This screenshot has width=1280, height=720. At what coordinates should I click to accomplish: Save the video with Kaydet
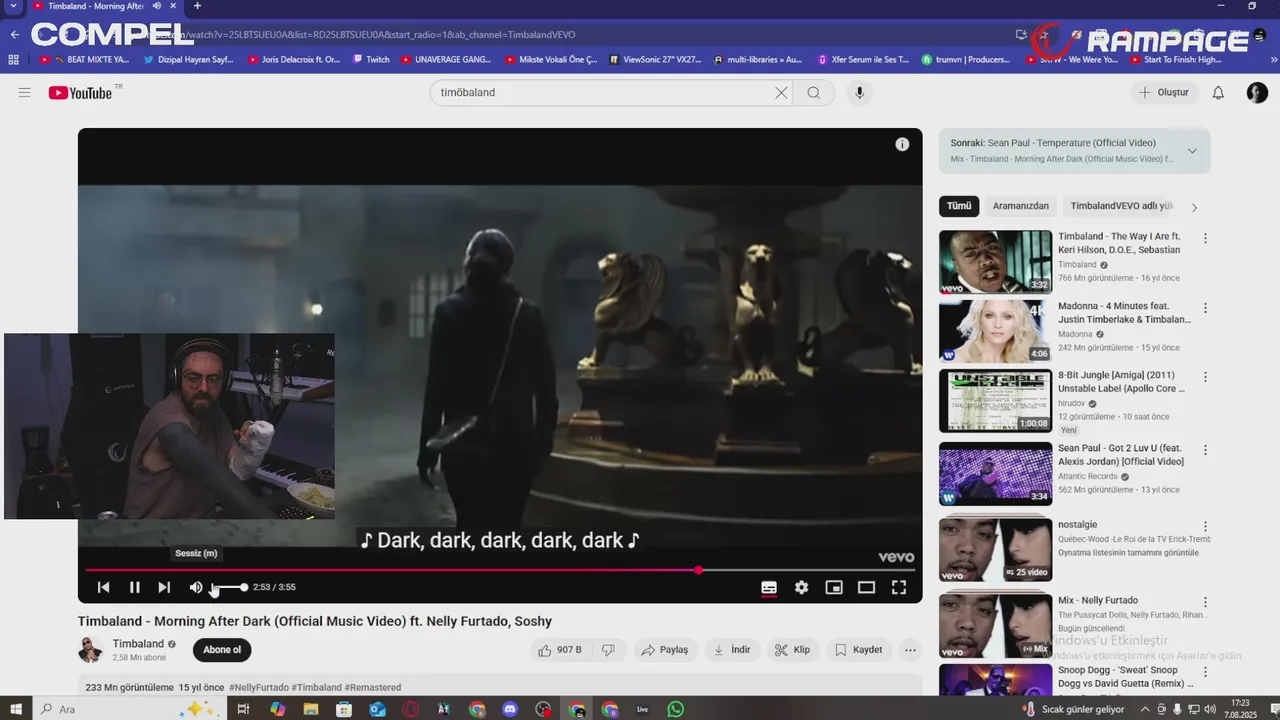pyautogui.click(x=859, y=650)
